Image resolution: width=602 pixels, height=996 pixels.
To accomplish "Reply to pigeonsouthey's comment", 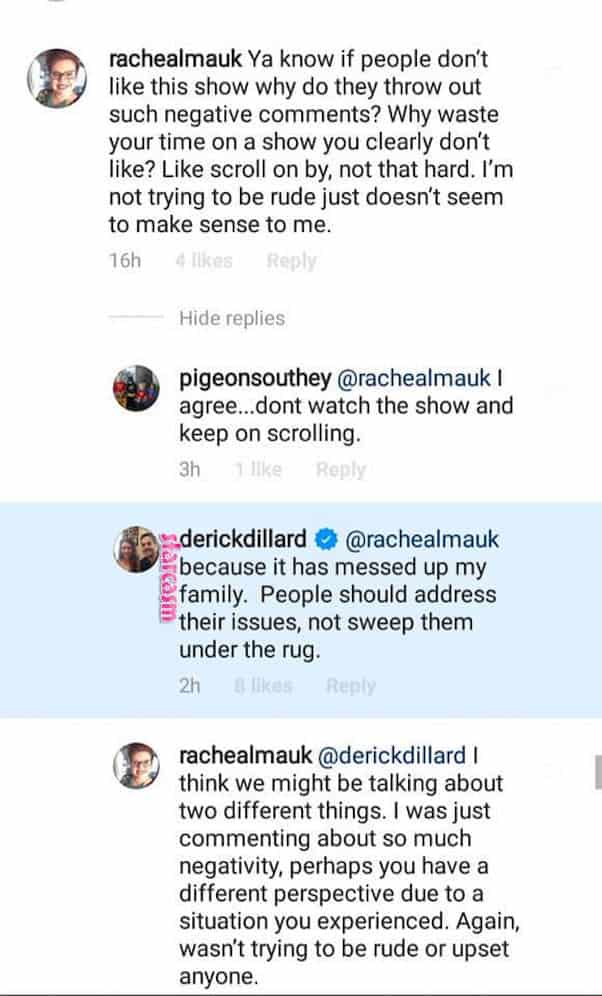I will coord(340,469).
